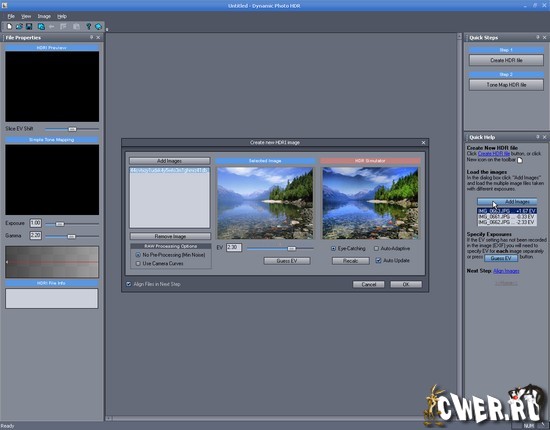Select the -2.33 EV row in Quick Help
The height and width of the screenshot is (430, 550).
pyautogui.click(x=507, y=222)
